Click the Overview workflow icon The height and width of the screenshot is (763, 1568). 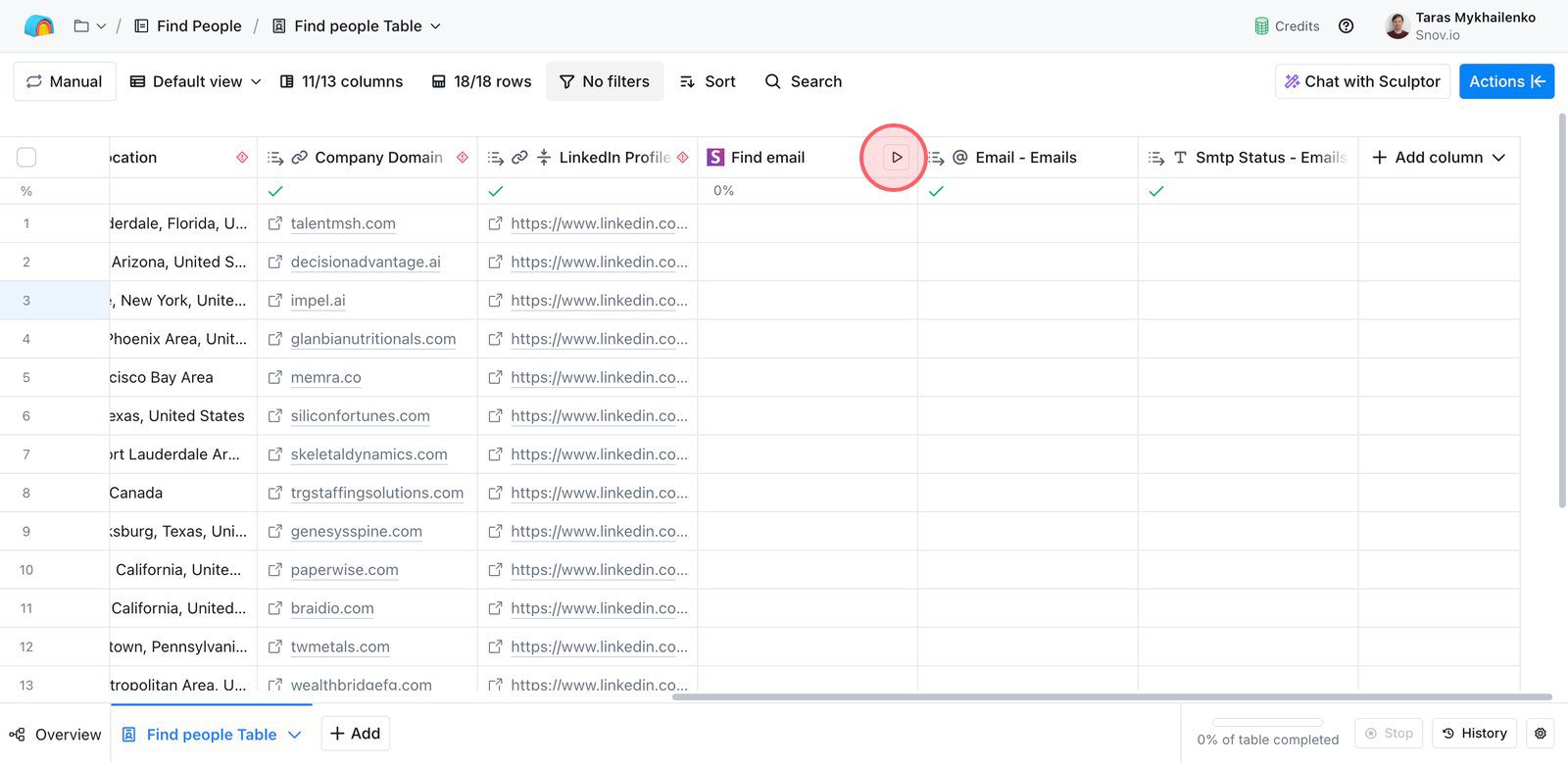17,735
